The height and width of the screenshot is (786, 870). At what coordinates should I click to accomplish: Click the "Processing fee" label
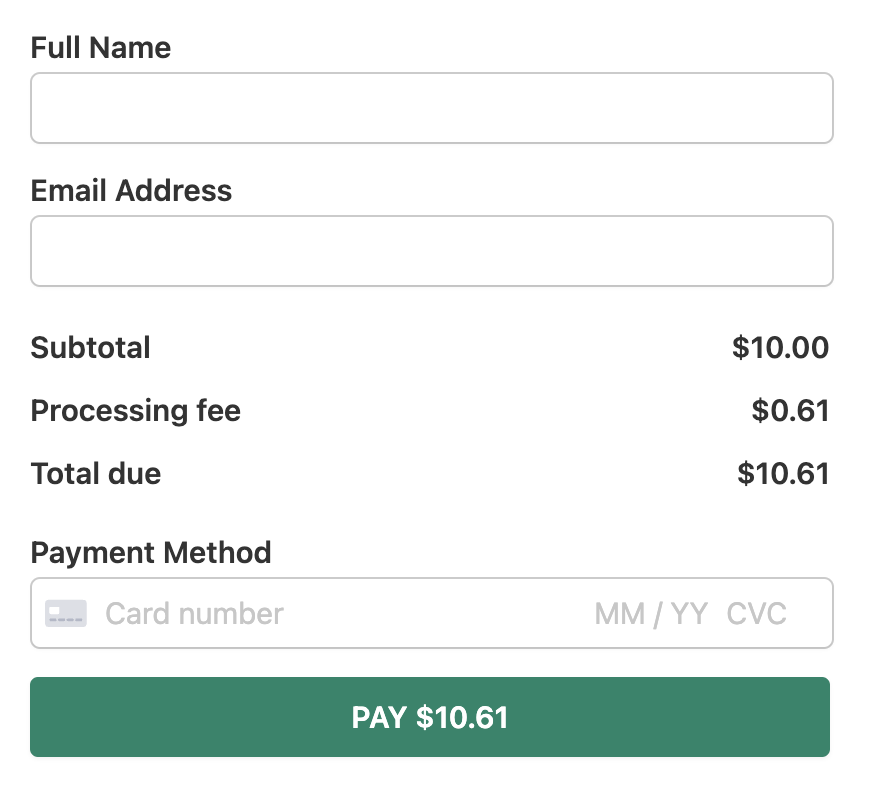pyautogui.click(x=136, y=411)
